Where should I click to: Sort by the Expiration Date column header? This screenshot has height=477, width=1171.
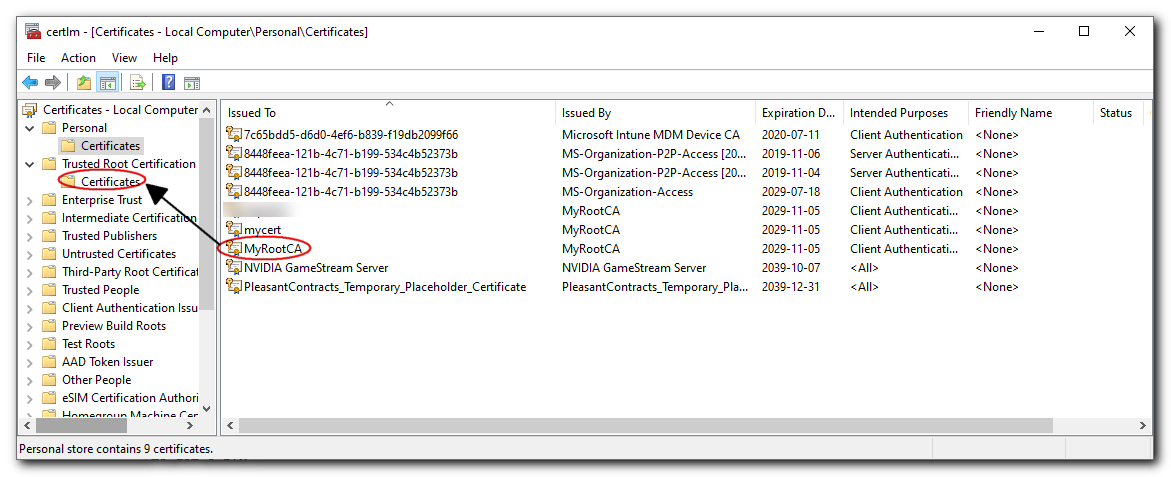click(x=799, y=113)
